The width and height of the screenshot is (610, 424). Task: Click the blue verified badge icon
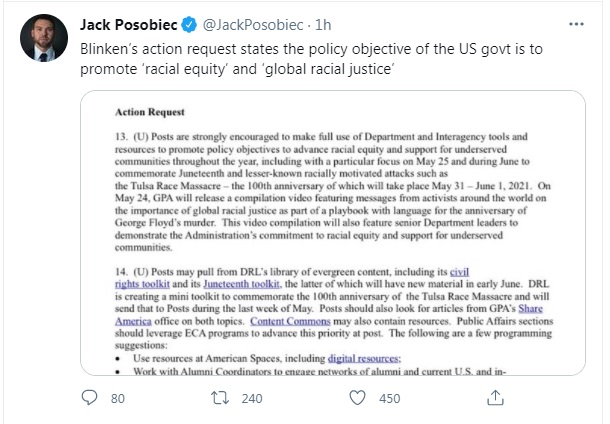pos(189,25)
